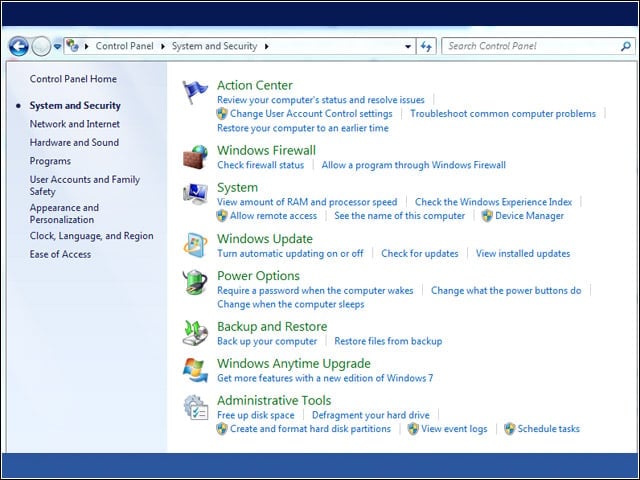Open recent pages dropdown next to Forward button

point(58,47)
